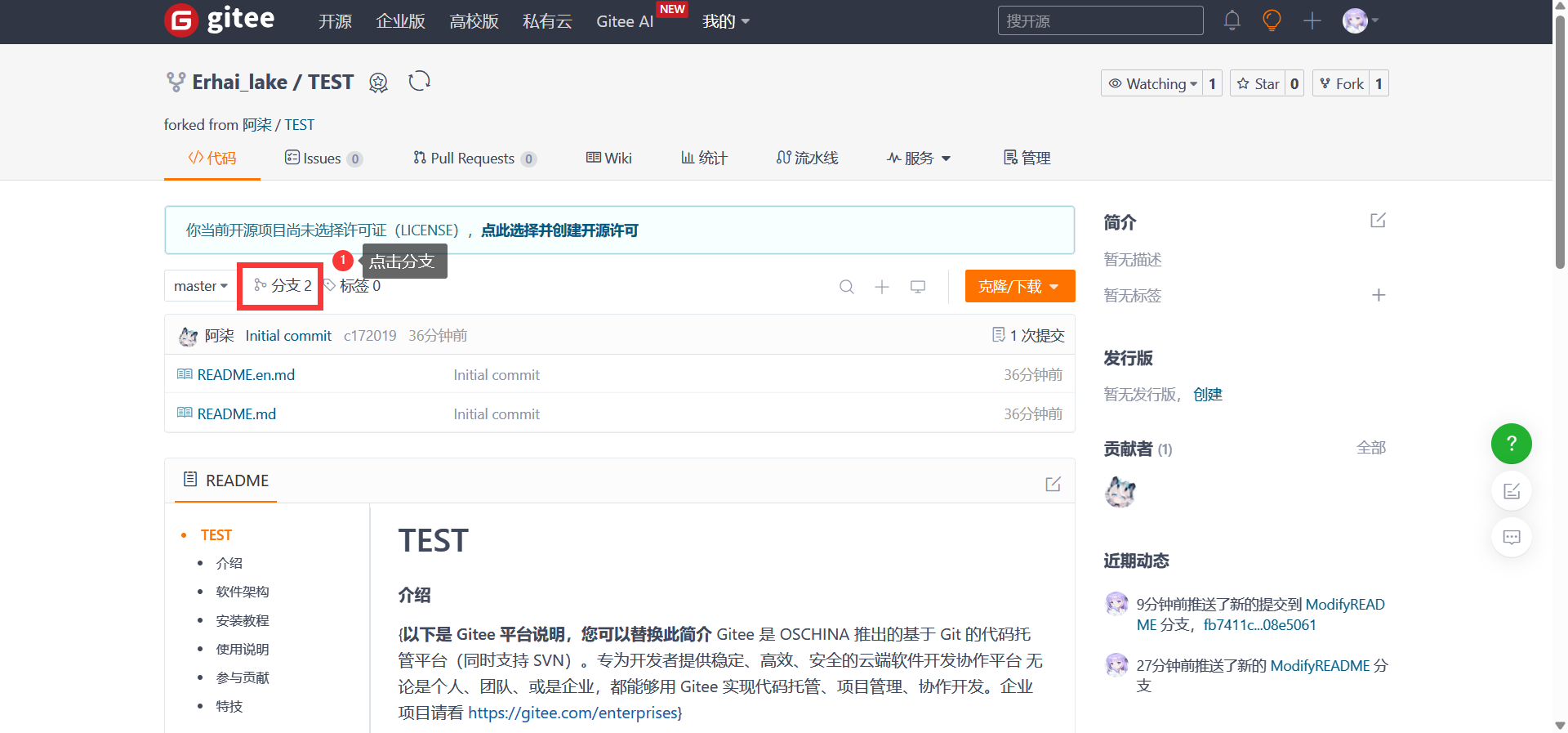
Task: Open the README.en.md file link
Action: pos(246,375)
